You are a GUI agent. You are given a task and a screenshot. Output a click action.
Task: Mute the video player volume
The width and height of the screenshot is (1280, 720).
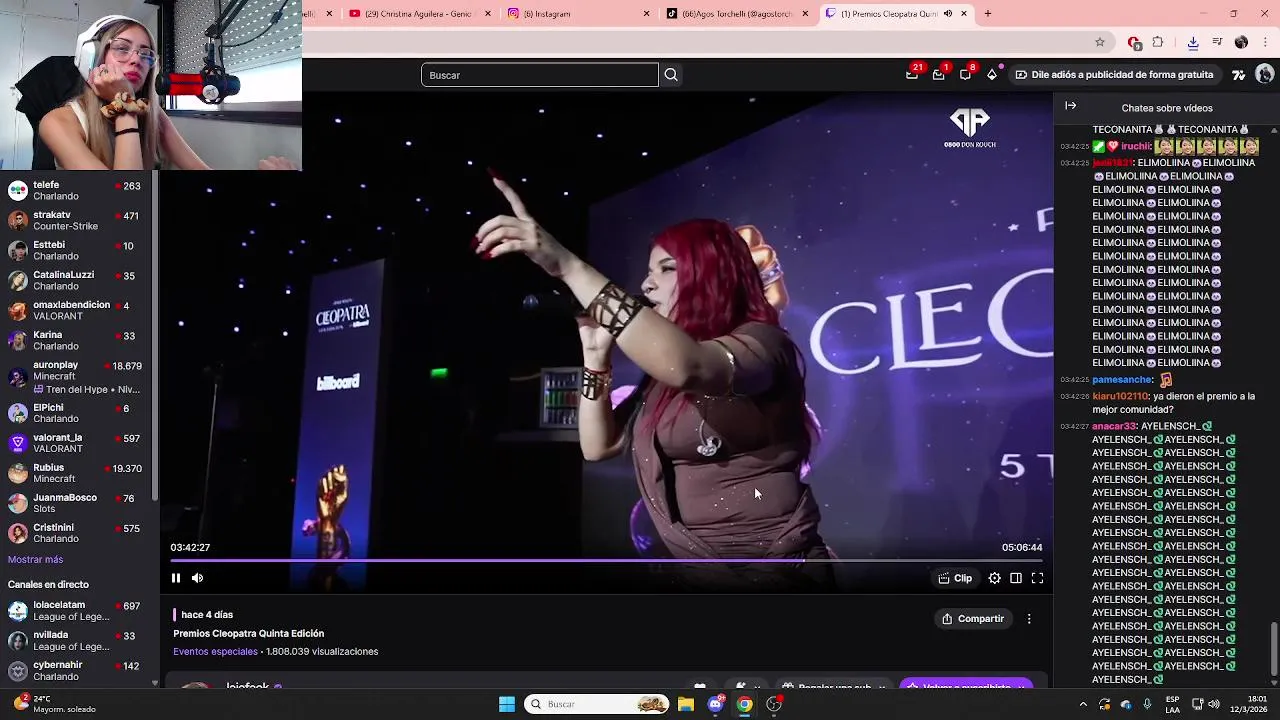(197, 578)
